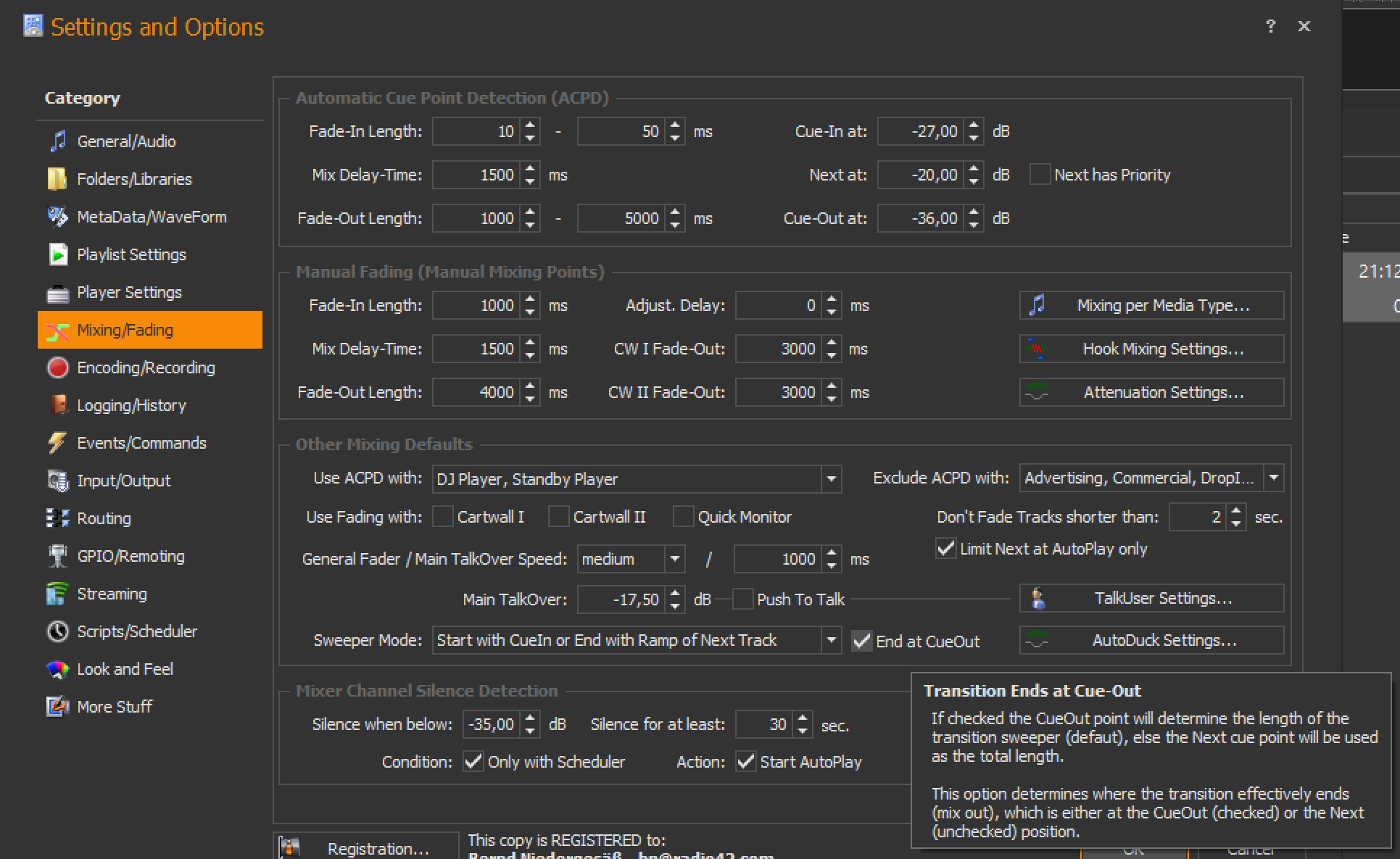Click the Scripts/Scheduler clock icon
Screen dimensions: 1400x859
click(58, 631)
